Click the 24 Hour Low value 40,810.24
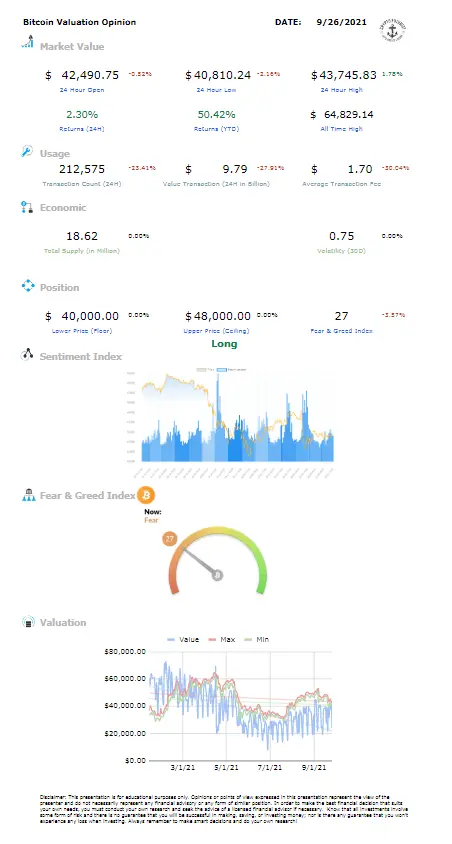Screen dimensions: 452x844 222,75
